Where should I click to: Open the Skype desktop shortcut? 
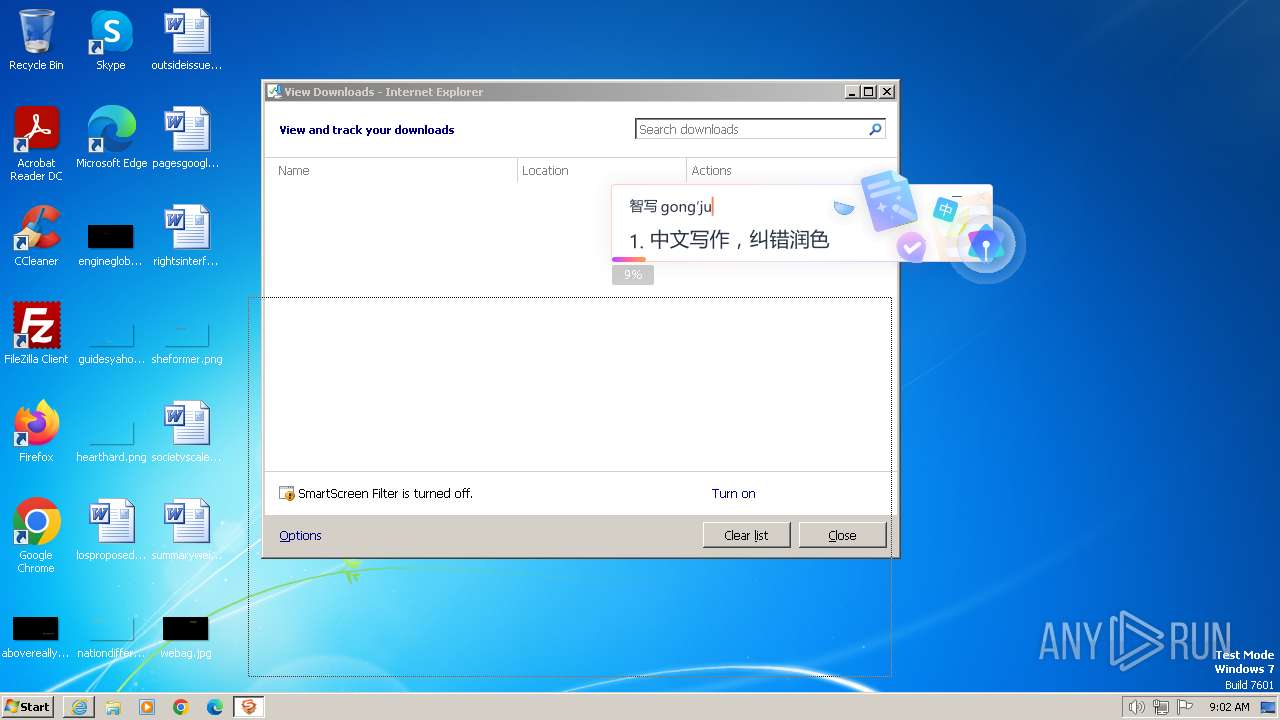click(x=111, y=41)
